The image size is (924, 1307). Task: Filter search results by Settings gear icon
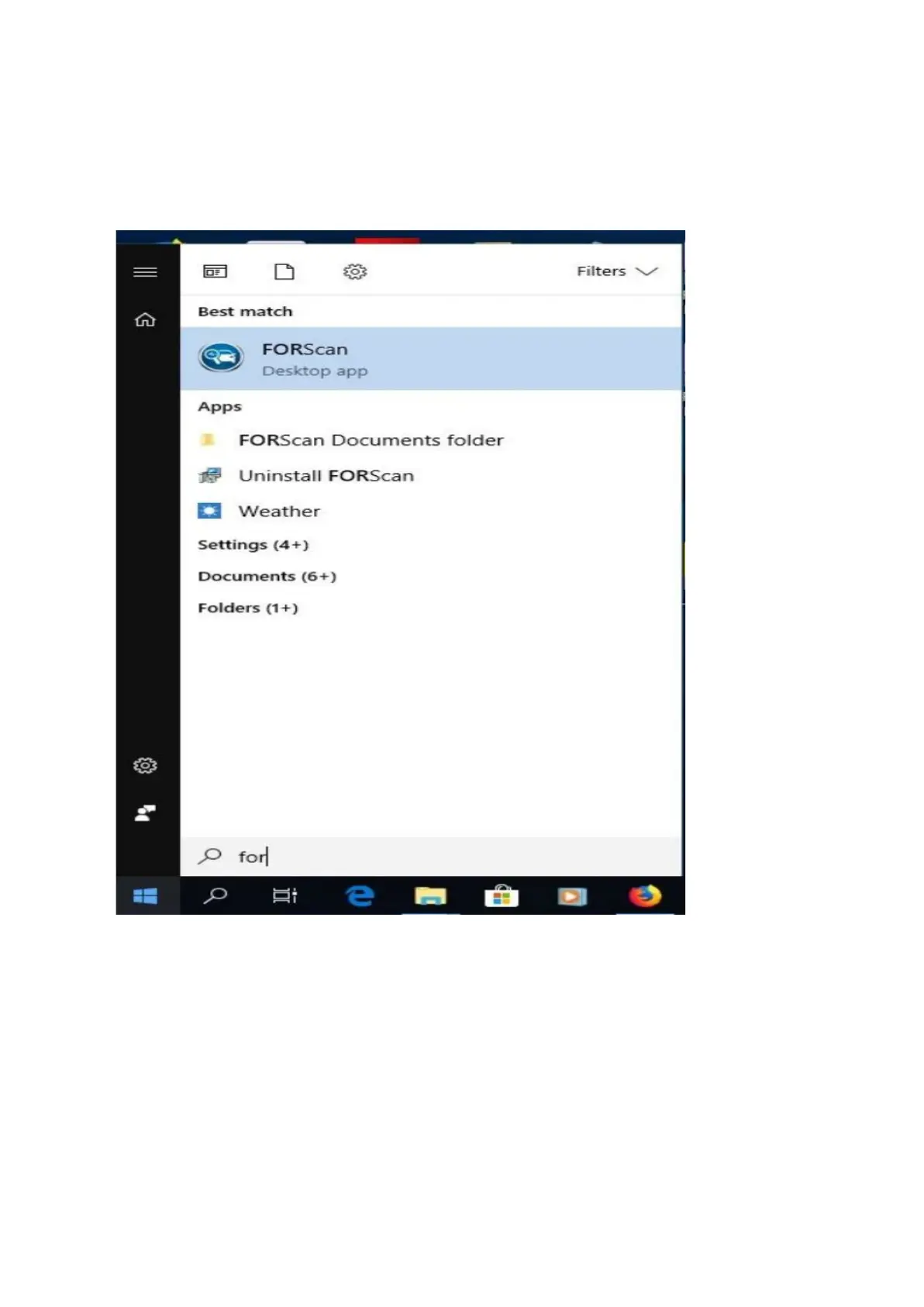point(355,271)
